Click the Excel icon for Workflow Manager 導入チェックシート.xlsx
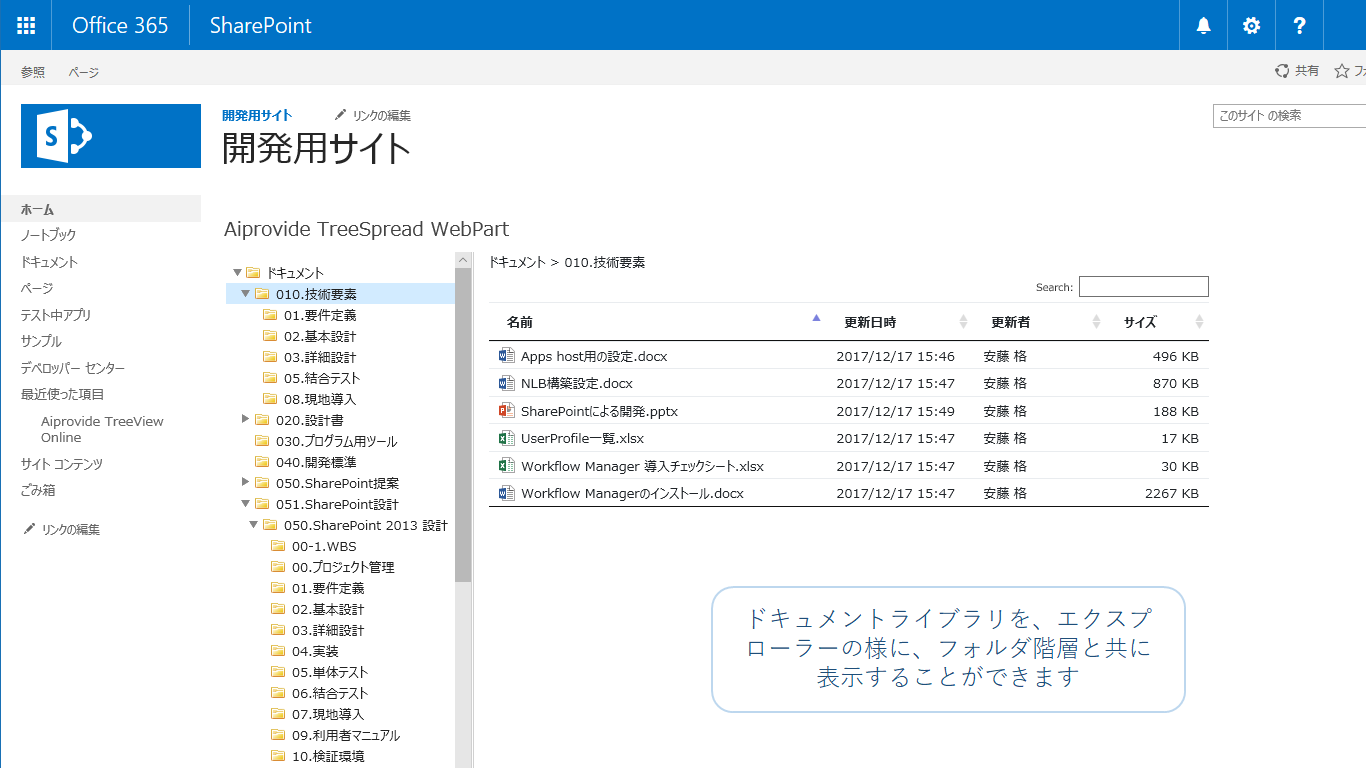The height and width of the screenshot is (768, 1366). coord(506,466)
